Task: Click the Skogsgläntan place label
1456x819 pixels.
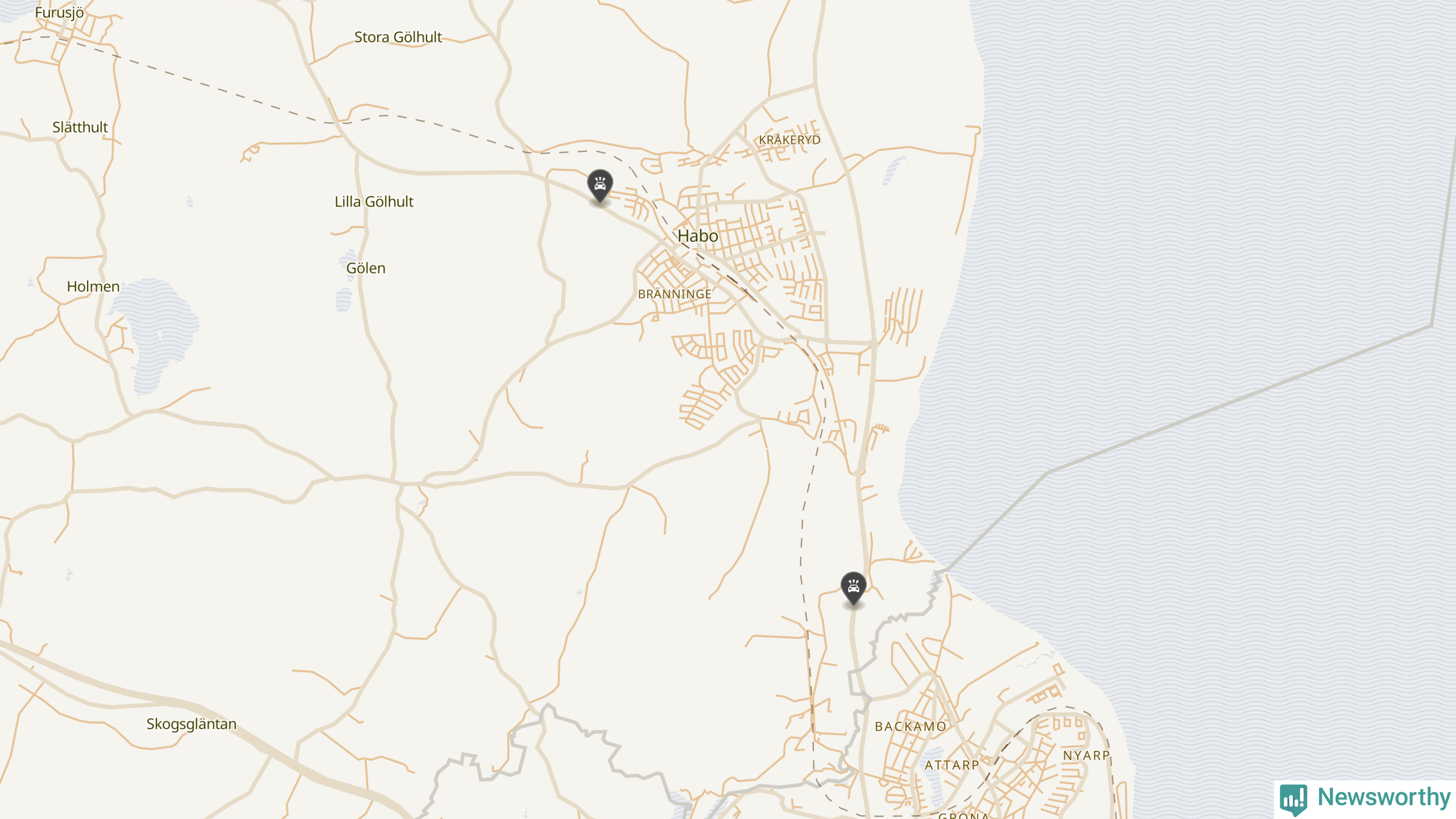Action: click(x=191, y=724)
